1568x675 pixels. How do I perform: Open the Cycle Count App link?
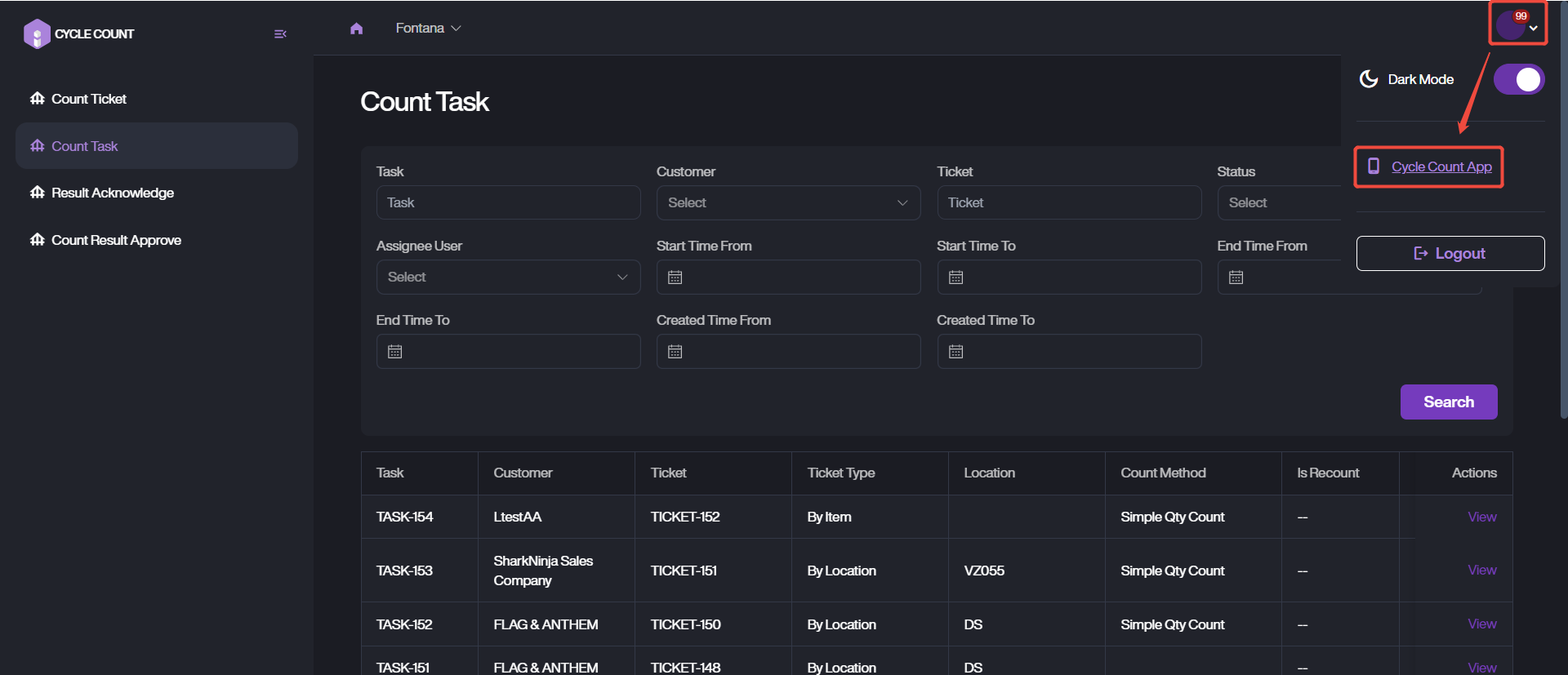tap(1441, 167)
